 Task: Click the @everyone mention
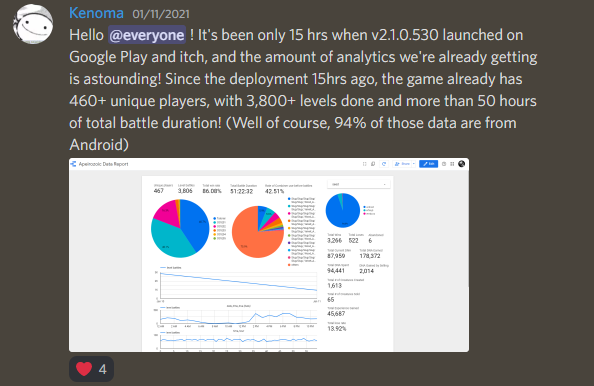pyautogui.click(x=147, y=35)
